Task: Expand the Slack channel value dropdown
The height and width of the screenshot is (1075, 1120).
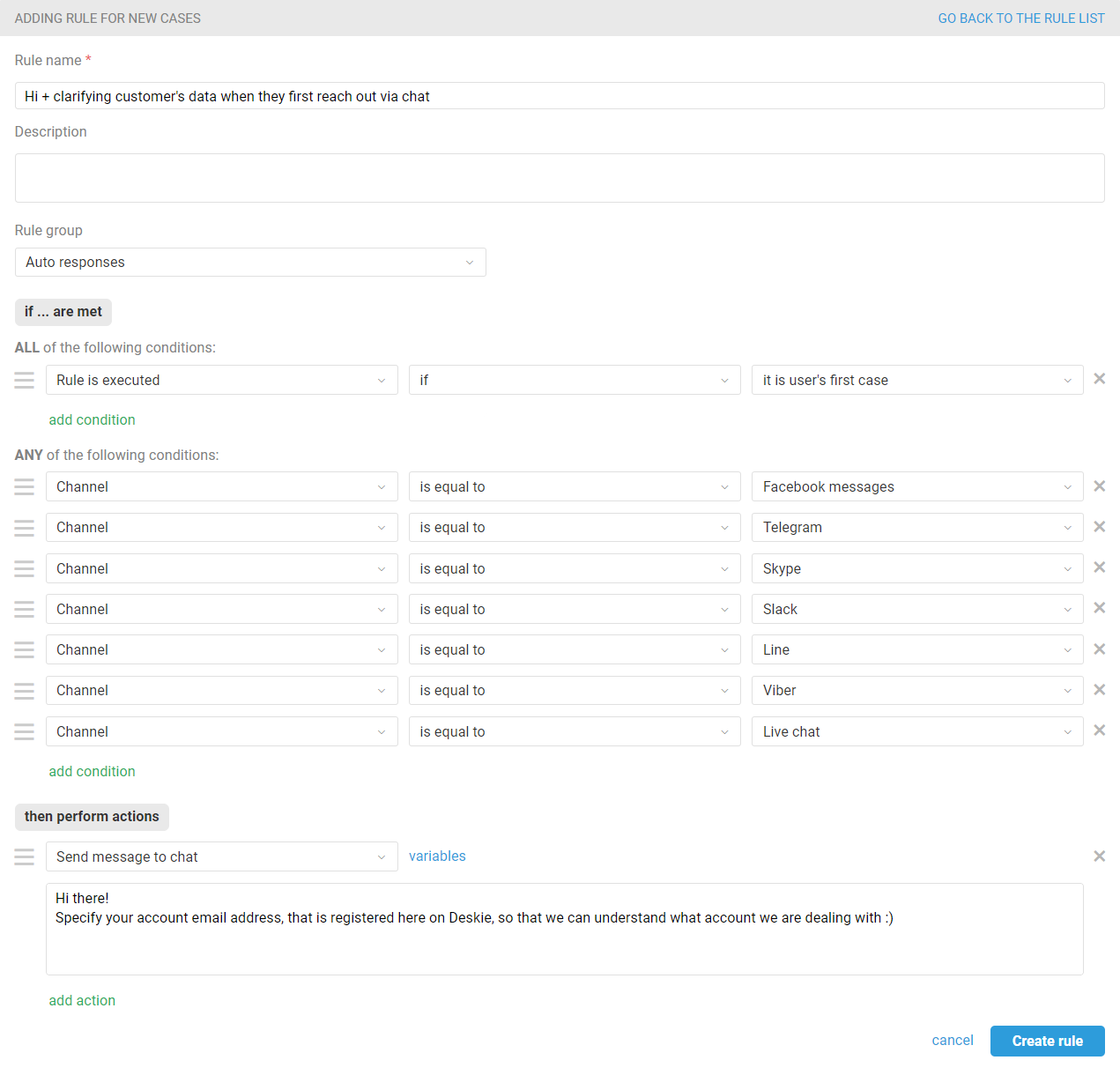Action: point(916,609)
